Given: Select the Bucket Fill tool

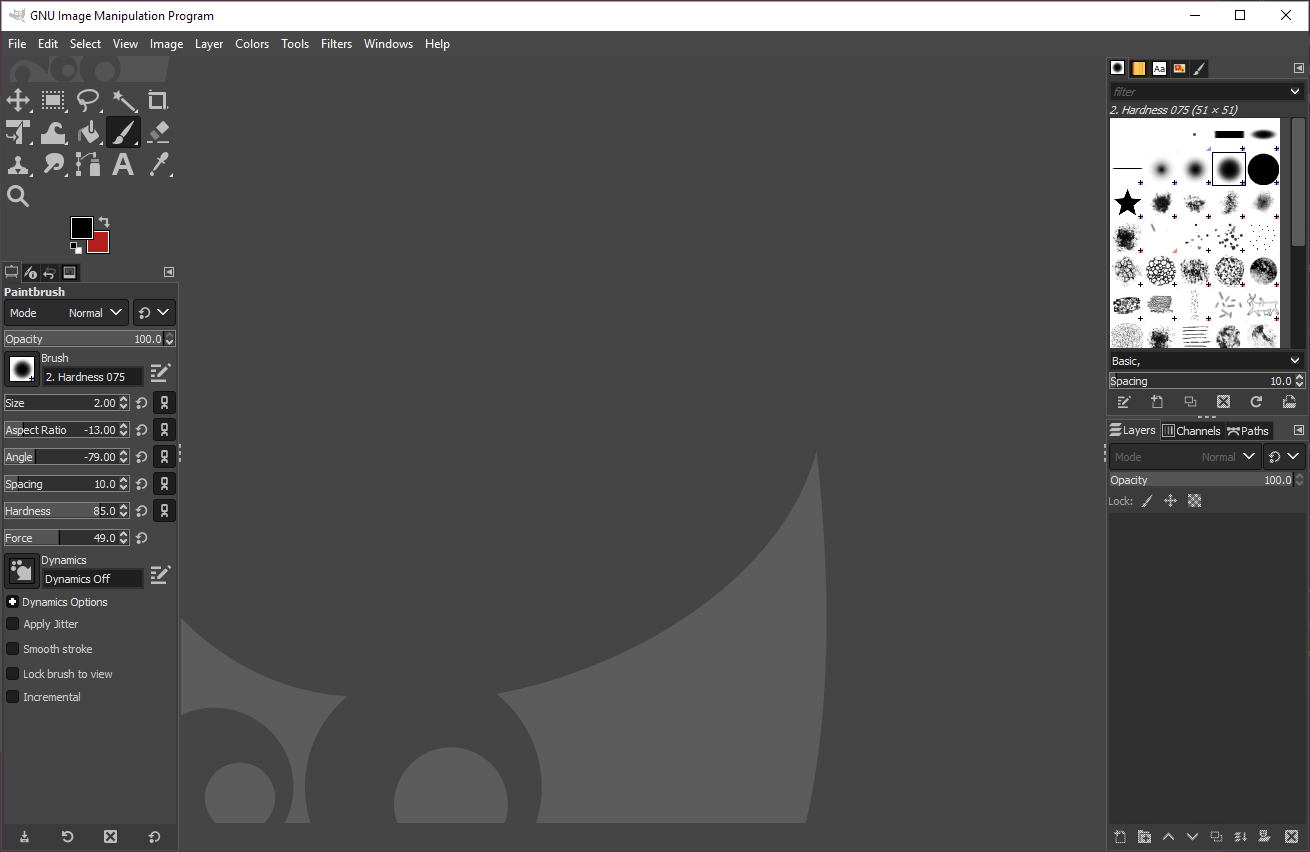Looking at the screenshot, I should (x=88, y=132).
